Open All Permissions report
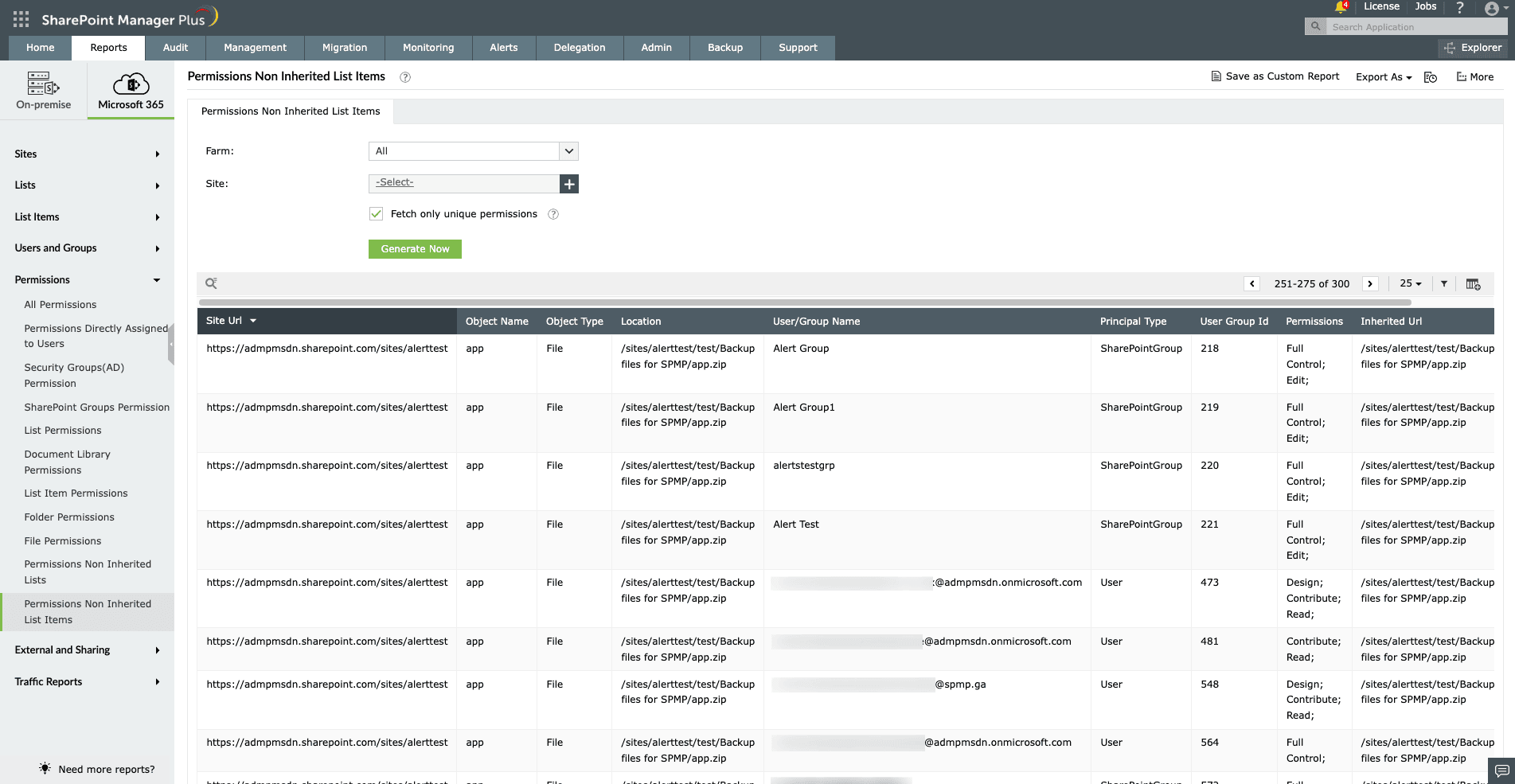Viewport: 1515px width, 784px height. click(61, 305)
